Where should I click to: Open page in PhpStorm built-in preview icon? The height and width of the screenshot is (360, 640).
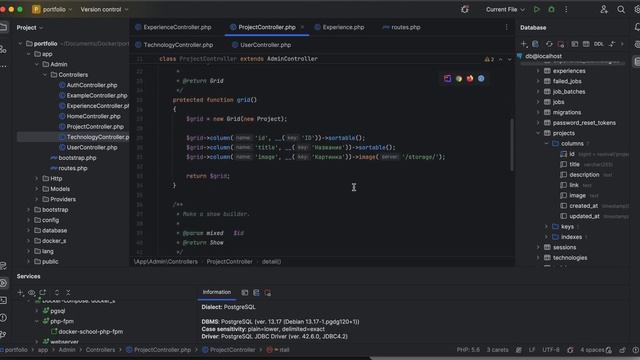(448, 78)
